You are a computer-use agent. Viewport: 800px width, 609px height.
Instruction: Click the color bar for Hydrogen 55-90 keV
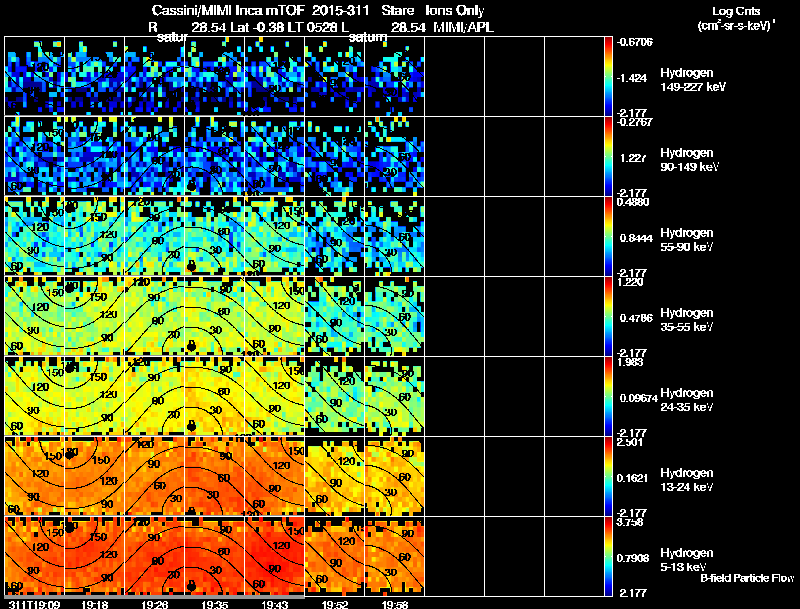[x=608, y=236]
